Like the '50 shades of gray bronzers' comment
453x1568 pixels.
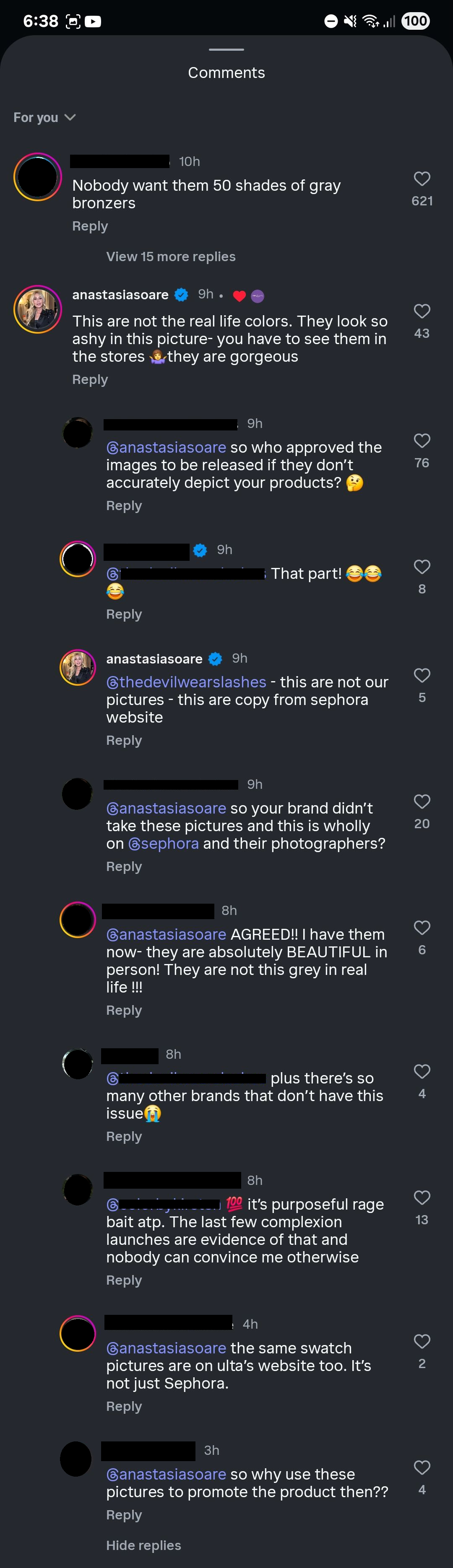422,179
